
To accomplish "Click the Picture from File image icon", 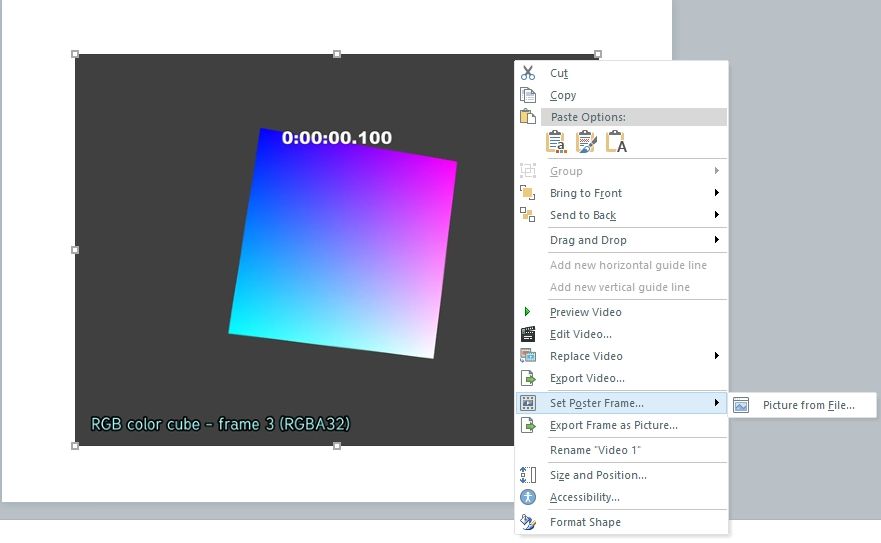I will pos(741,405).
